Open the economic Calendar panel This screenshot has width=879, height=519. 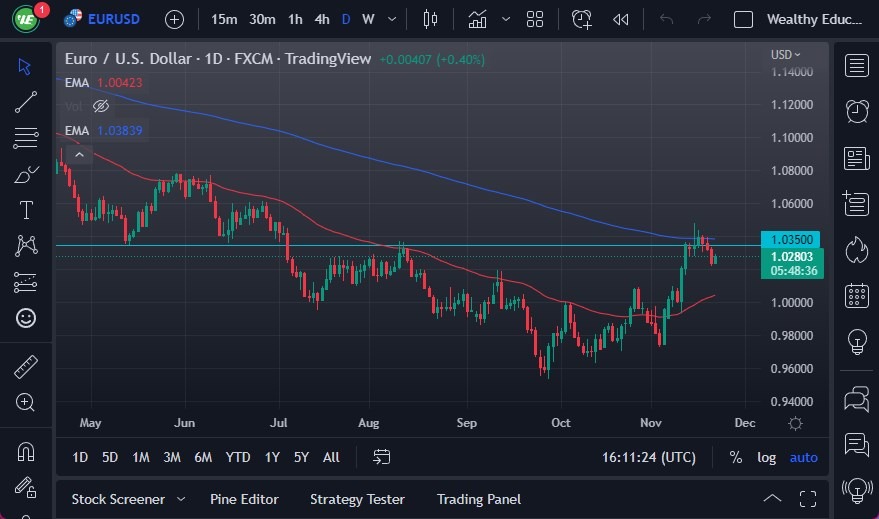856,295
